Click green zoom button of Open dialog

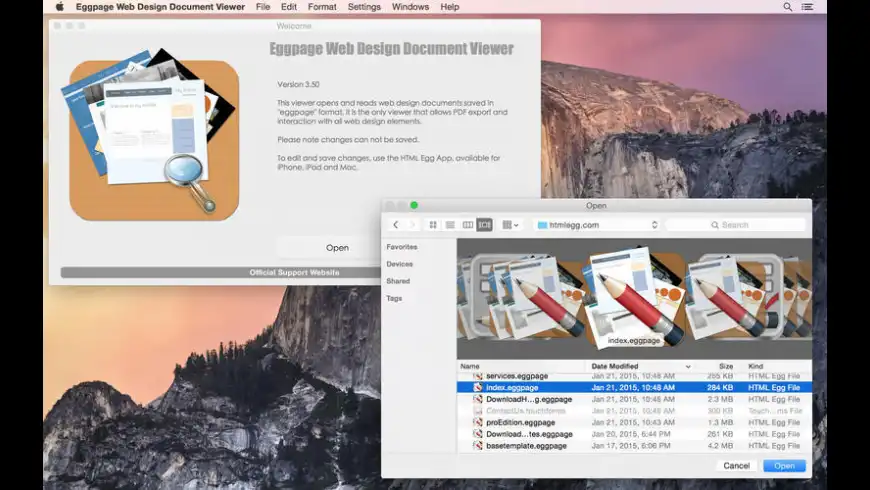click(x=414, y=205)
